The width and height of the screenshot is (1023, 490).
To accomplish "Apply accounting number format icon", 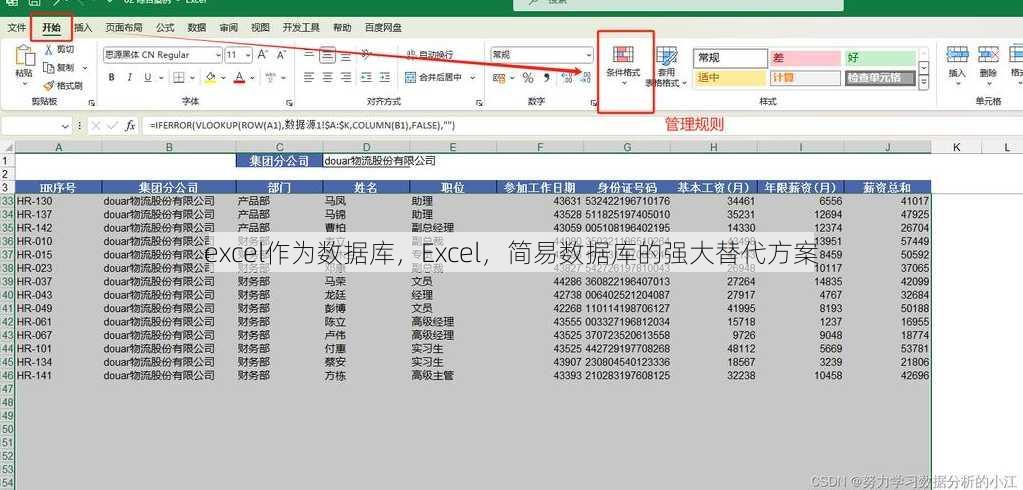I will 499,78.
